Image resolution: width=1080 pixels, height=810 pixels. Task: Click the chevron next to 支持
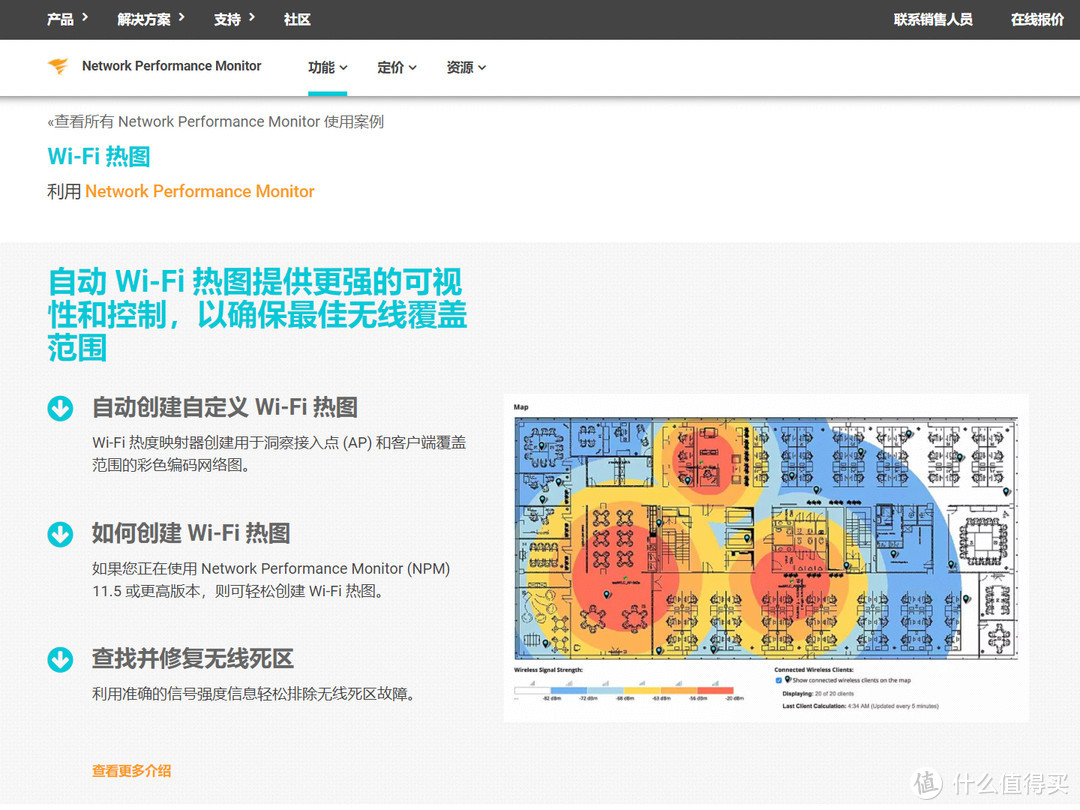252,18
